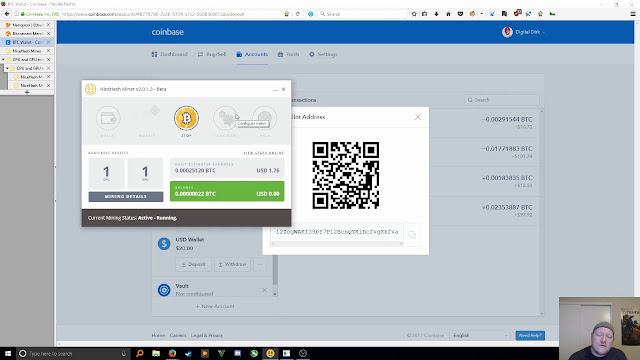
Task: Collapse the first CPU and GPU tab group
Action: 3,60
